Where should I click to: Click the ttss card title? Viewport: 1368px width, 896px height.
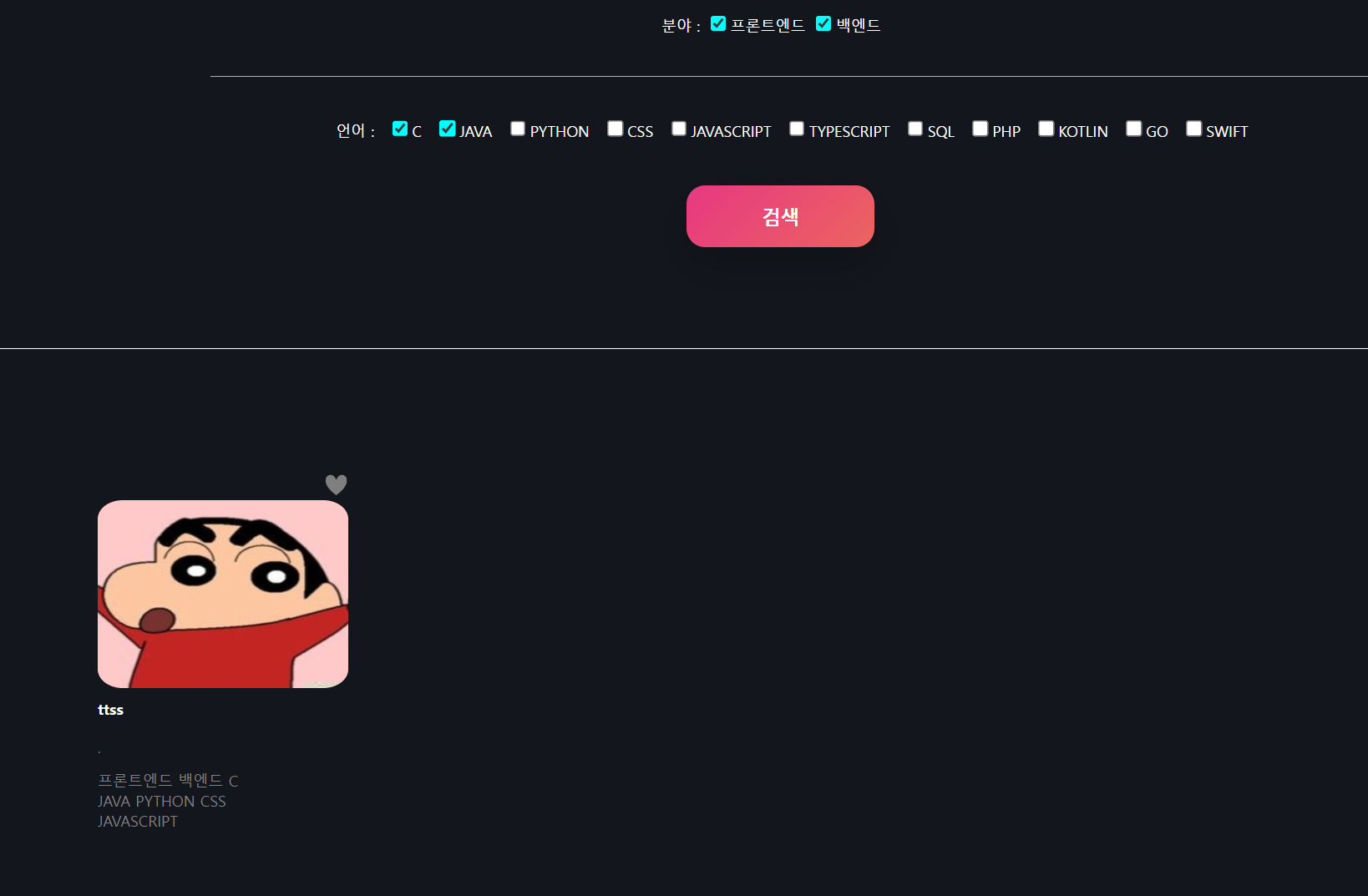pos(110,710)
